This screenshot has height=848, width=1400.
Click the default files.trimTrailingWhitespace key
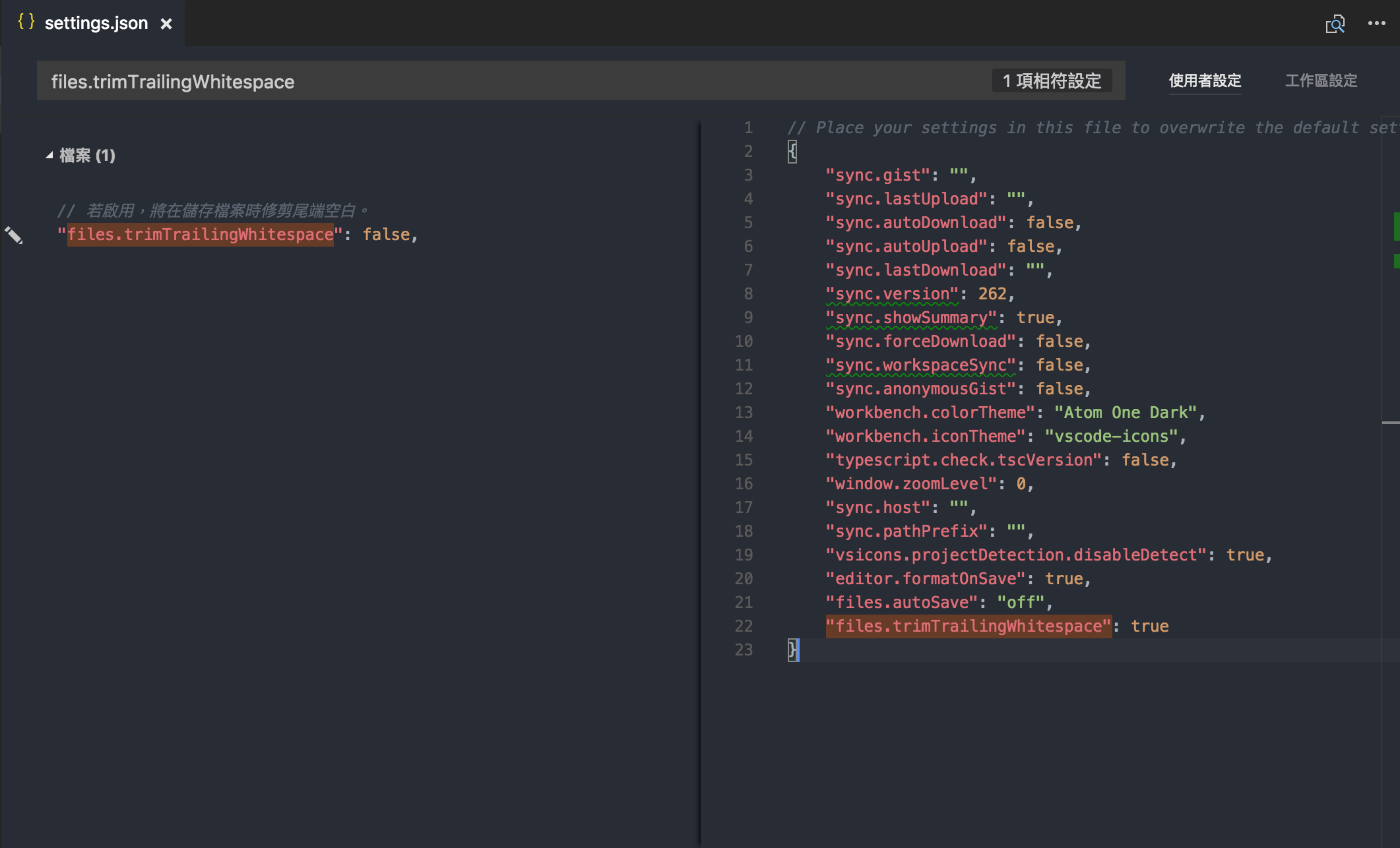coord(200,234)
